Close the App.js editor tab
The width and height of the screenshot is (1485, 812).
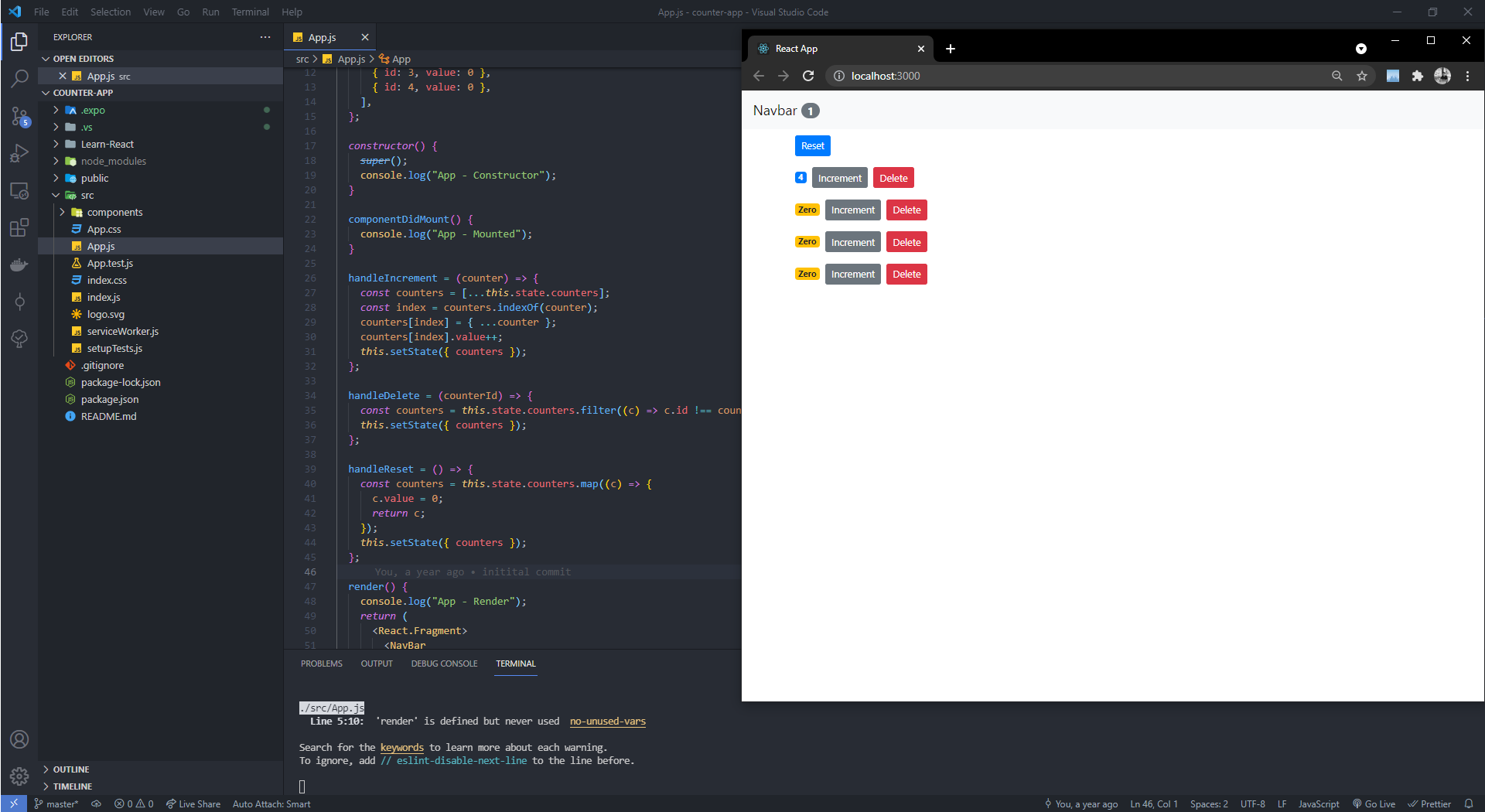coord(365,37)
